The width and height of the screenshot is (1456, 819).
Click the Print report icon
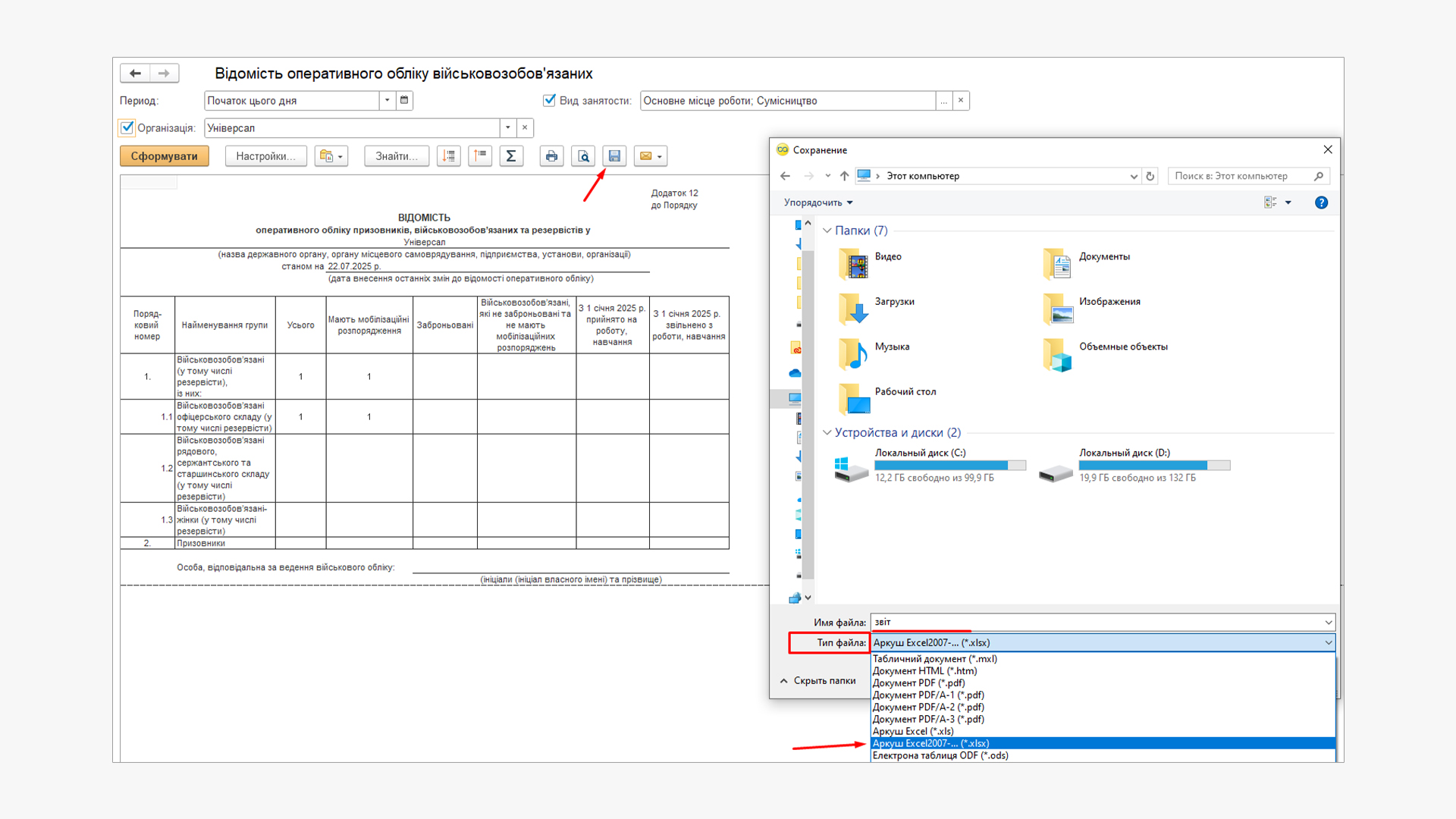click(x=551, y=156)
